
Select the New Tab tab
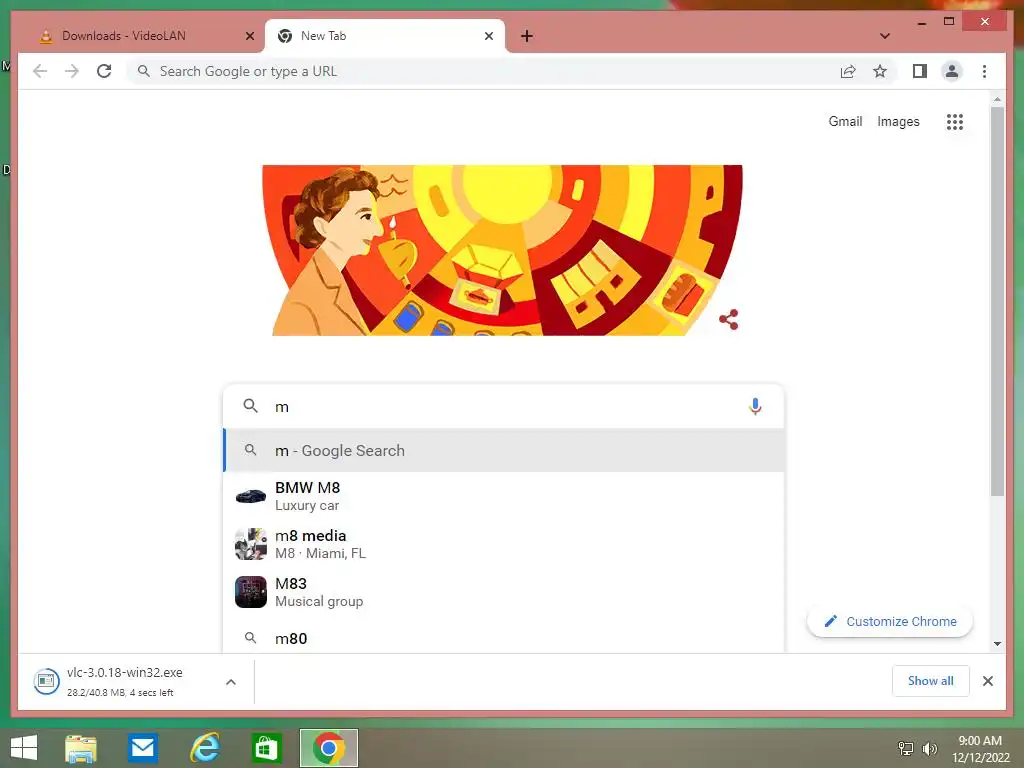coord(385,36)
